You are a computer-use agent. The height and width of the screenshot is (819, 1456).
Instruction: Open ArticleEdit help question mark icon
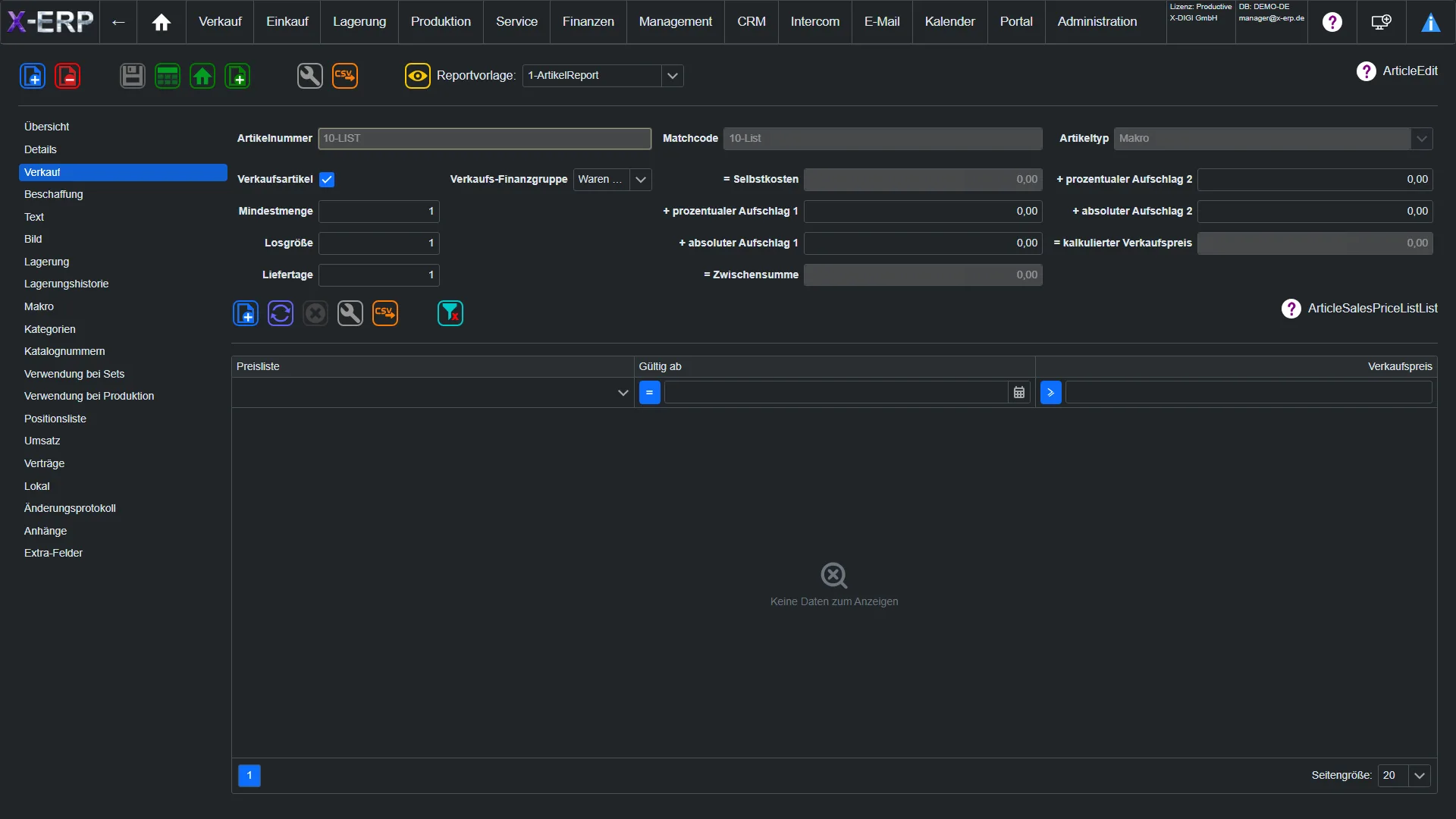click(1367, 71)
